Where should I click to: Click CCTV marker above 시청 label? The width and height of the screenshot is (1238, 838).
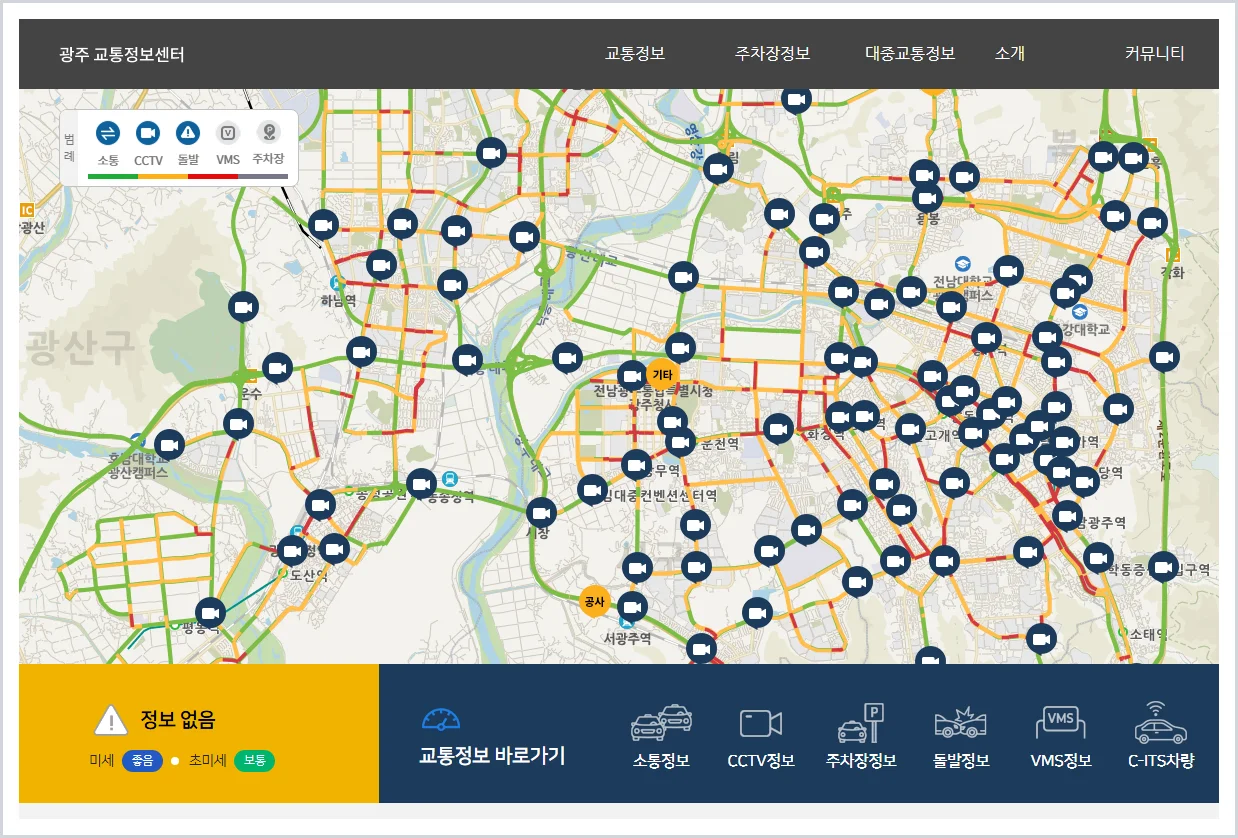coord(541,513)
